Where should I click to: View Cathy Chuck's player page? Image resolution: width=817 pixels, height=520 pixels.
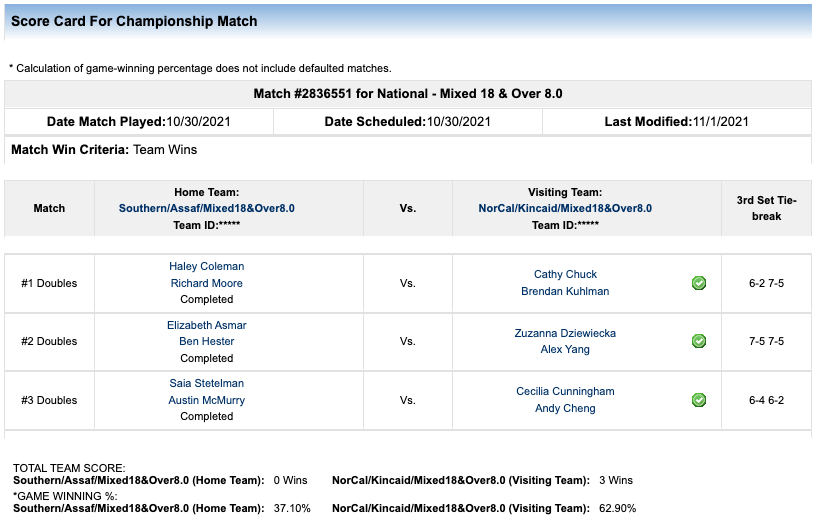click(x=565, y=274)
